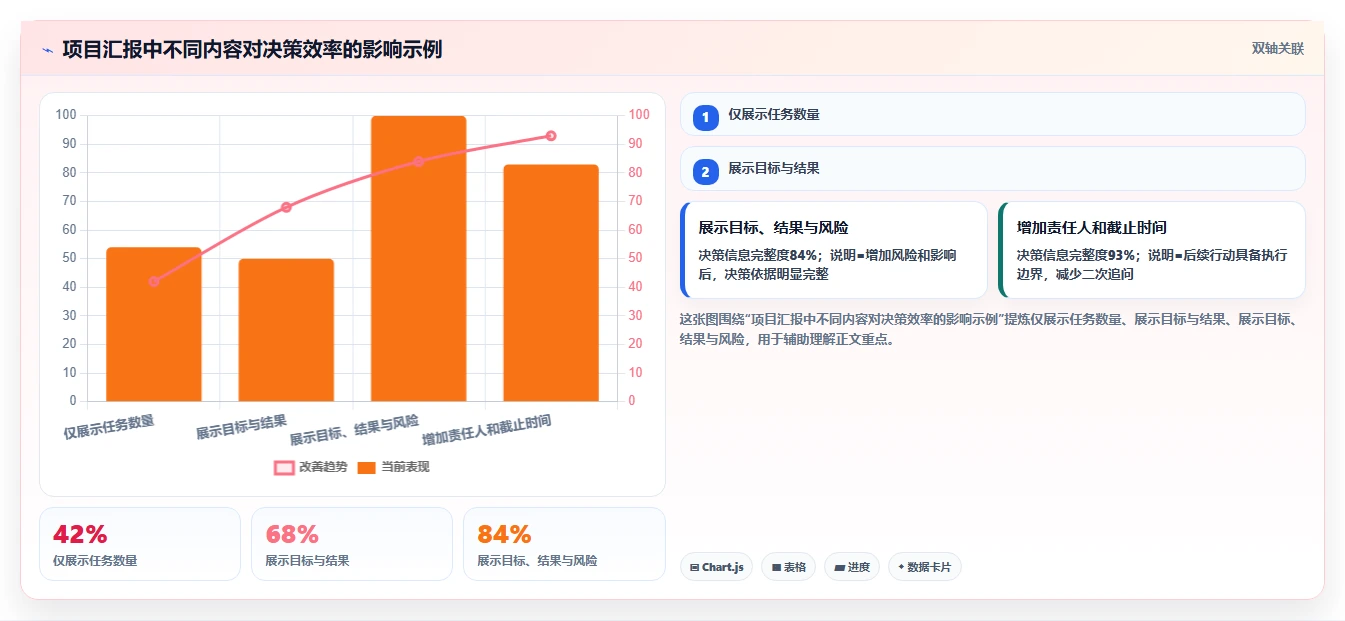Select the Chart.js tag chip
The image size is (1345, 621).
(716, 567)
